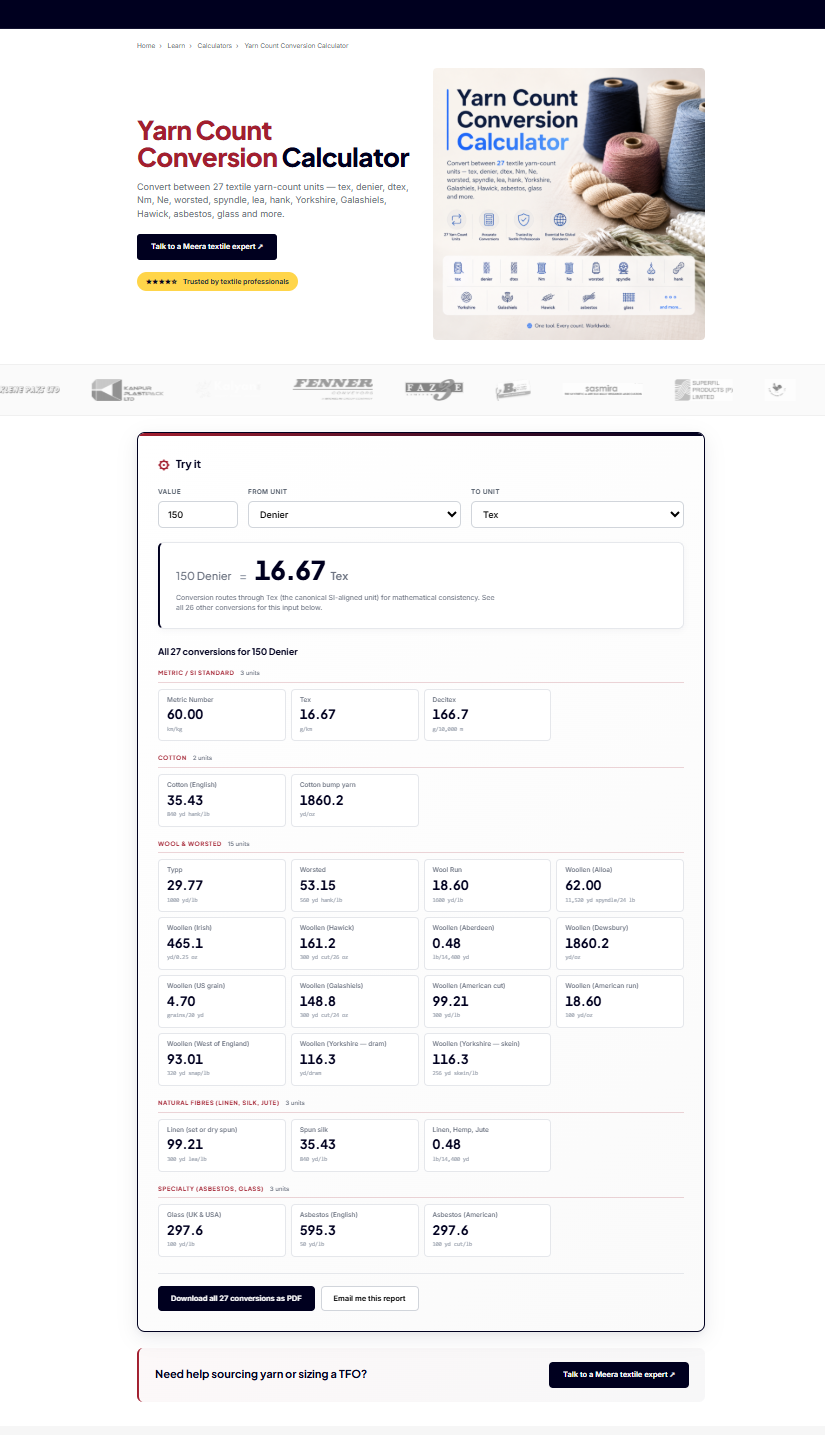Download all 27 conversions as PDF
Viewport: 825px width, 1435px height.
pos(236,1298)
